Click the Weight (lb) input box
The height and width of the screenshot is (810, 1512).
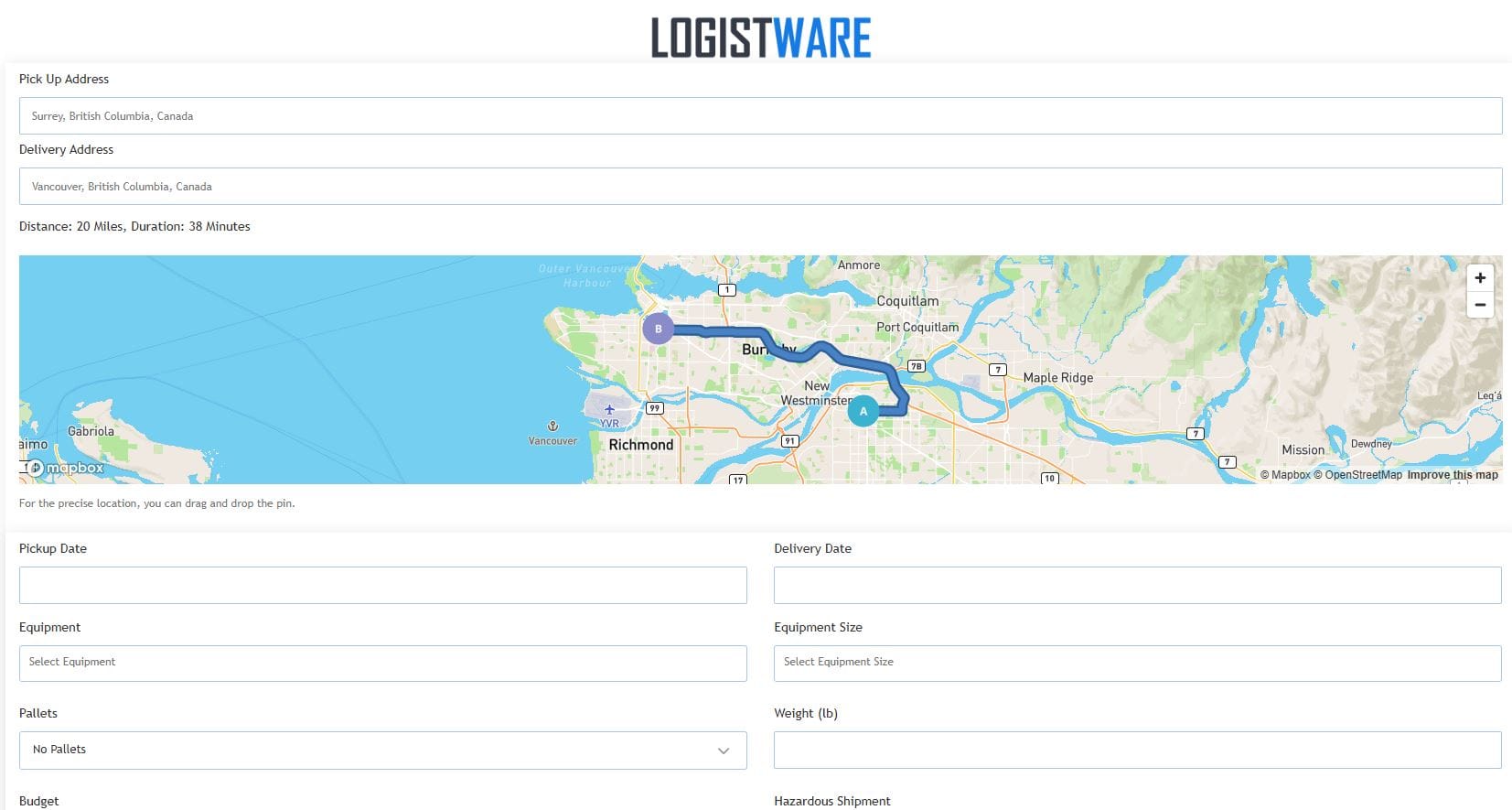click(1137, 750)
